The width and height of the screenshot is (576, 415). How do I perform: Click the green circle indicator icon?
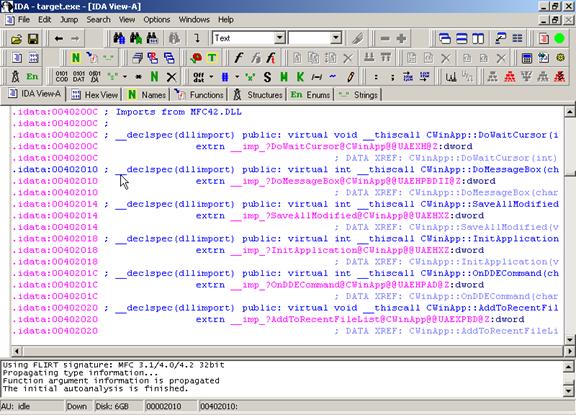coord(559,39)
